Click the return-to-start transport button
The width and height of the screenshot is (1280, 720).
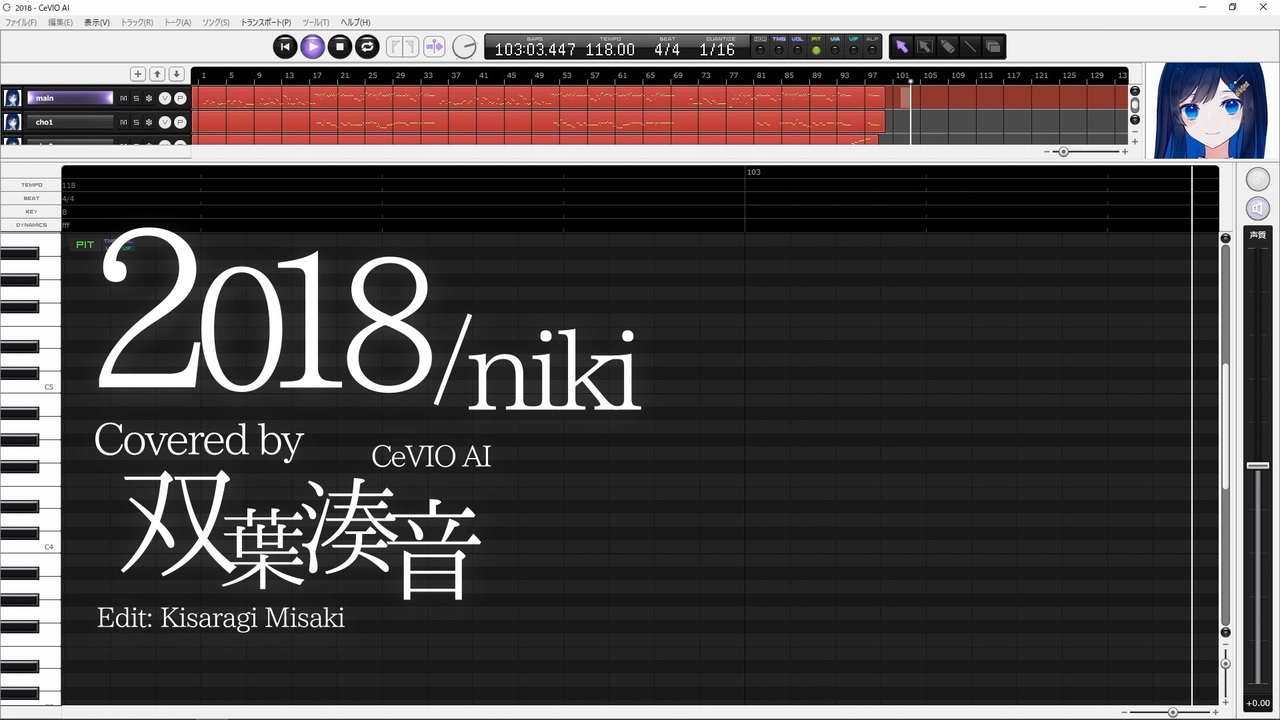point(285,46)
